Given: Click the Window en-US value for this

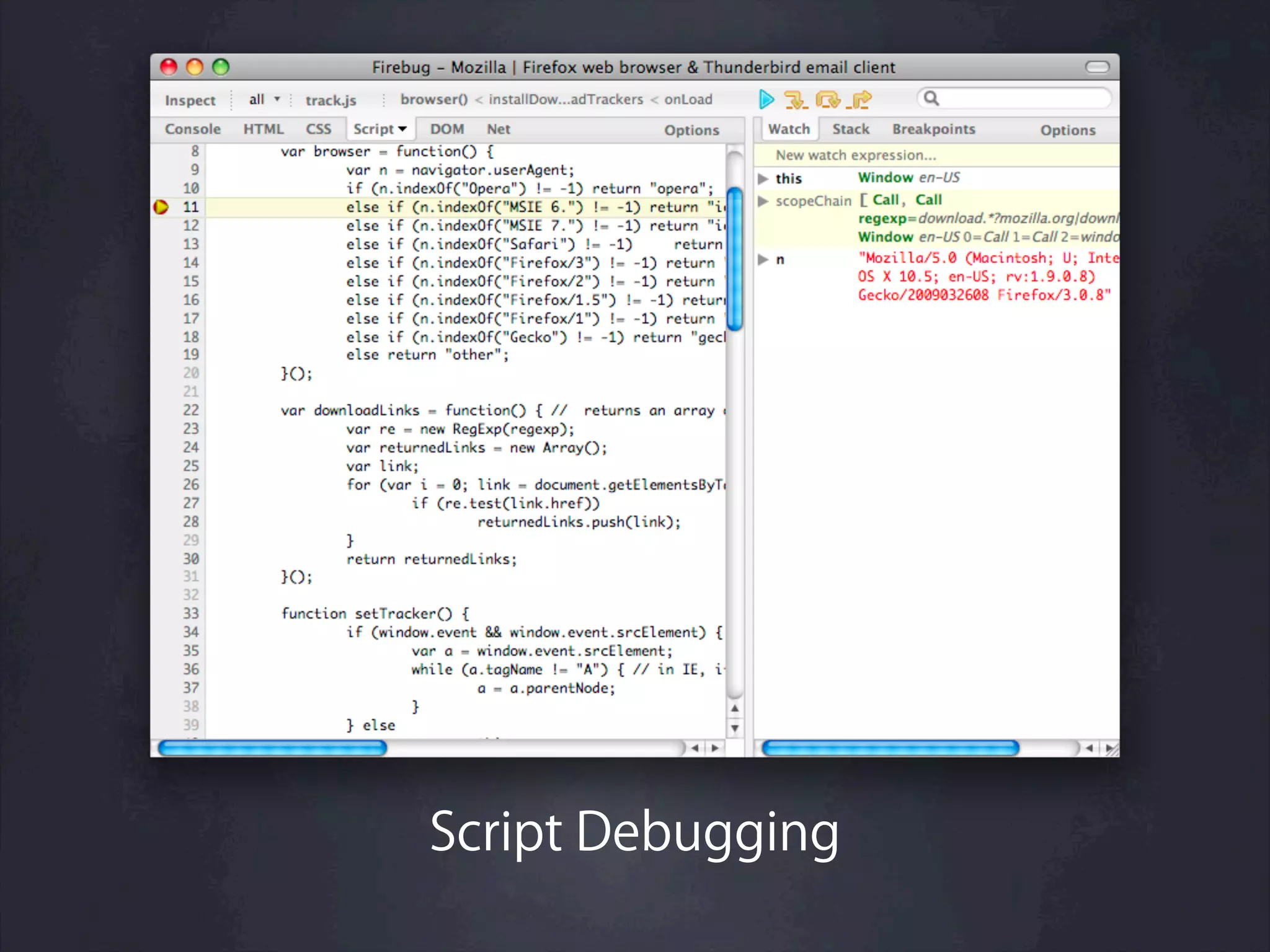Looking at the screenshot, I should click(x=908, y=178).
